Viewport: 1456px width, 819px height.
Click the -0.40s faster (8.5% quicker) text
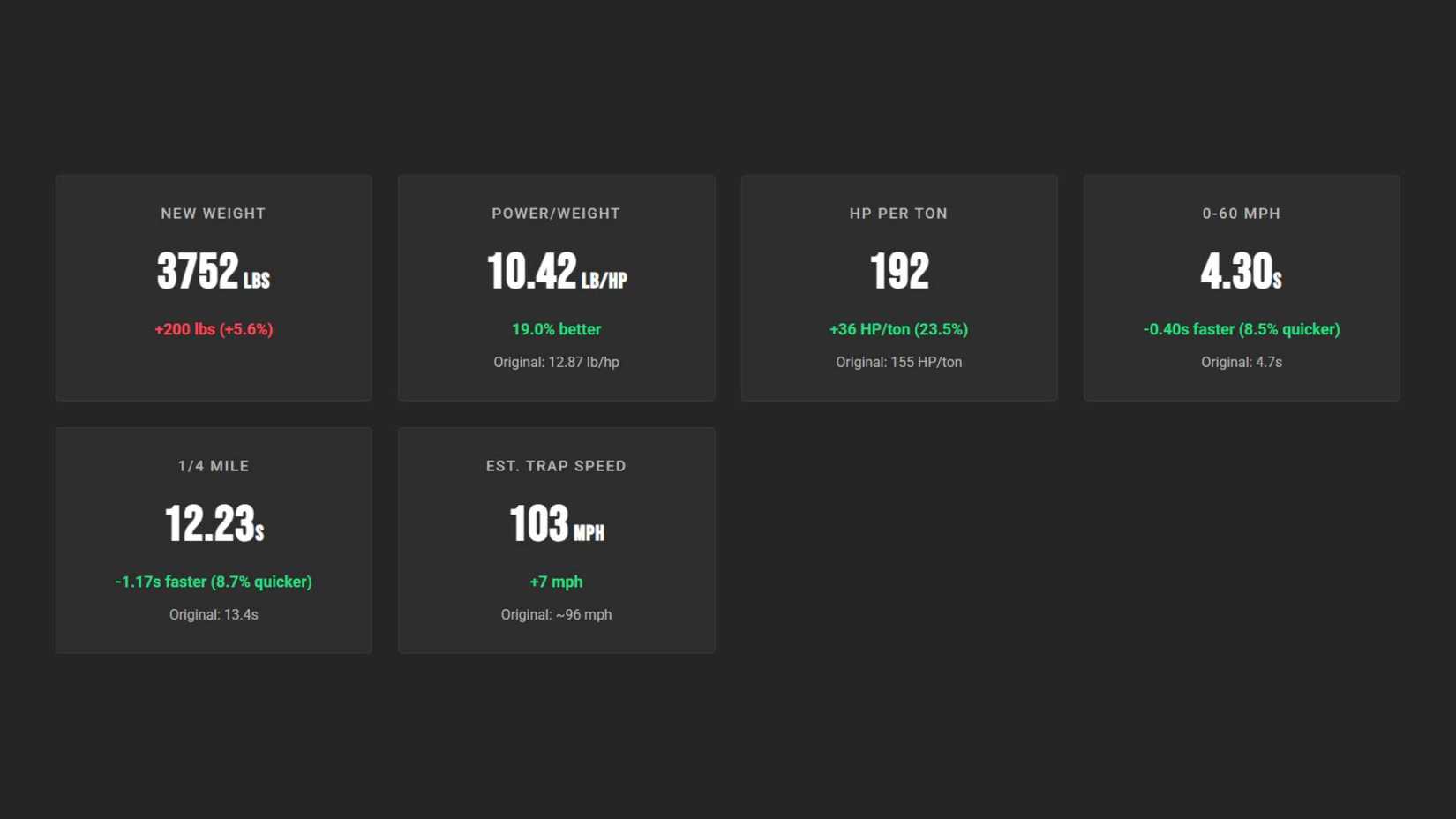[1241, 329]
